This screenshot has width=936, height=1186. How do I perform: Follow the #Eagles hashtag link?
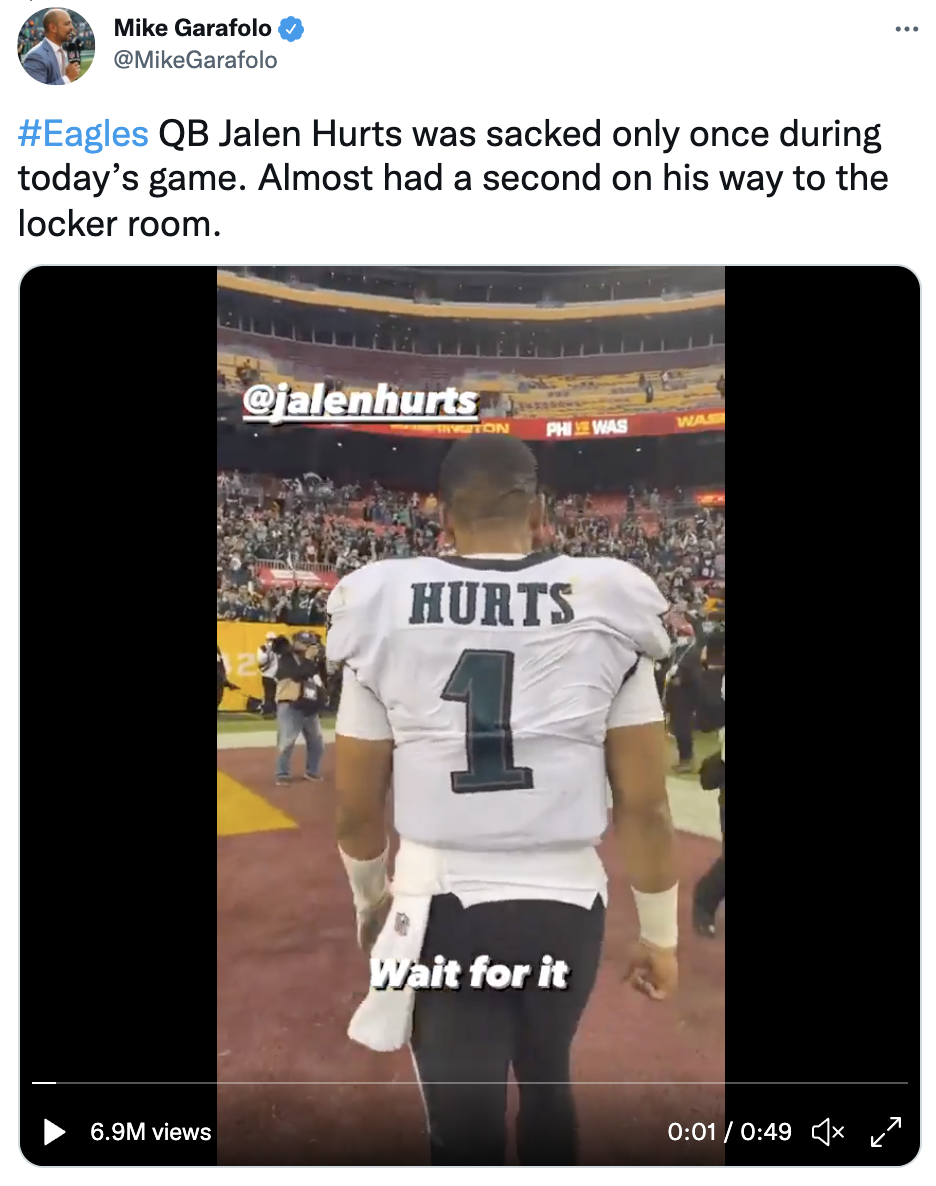coord(83,134)
